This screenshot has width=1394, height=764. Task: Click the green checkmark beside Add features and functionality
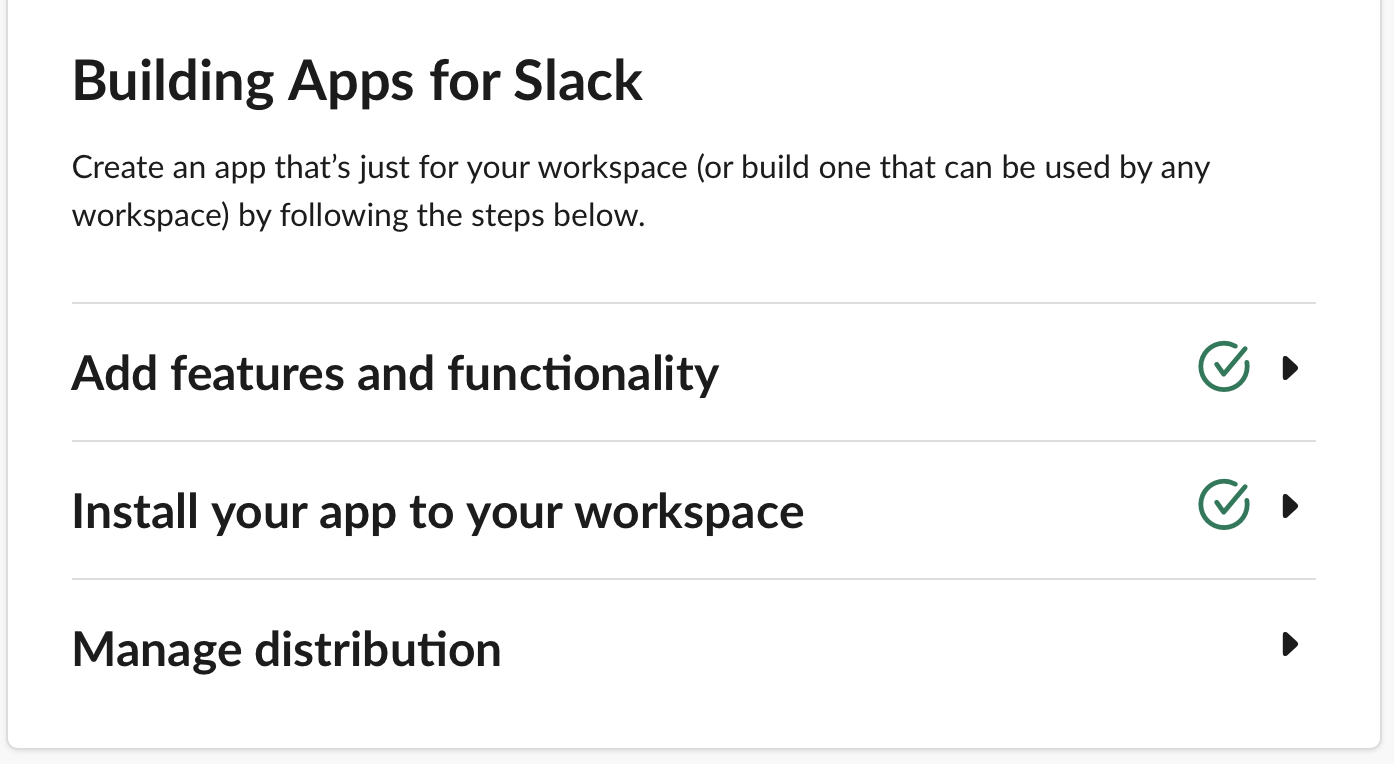[1224, 367]
